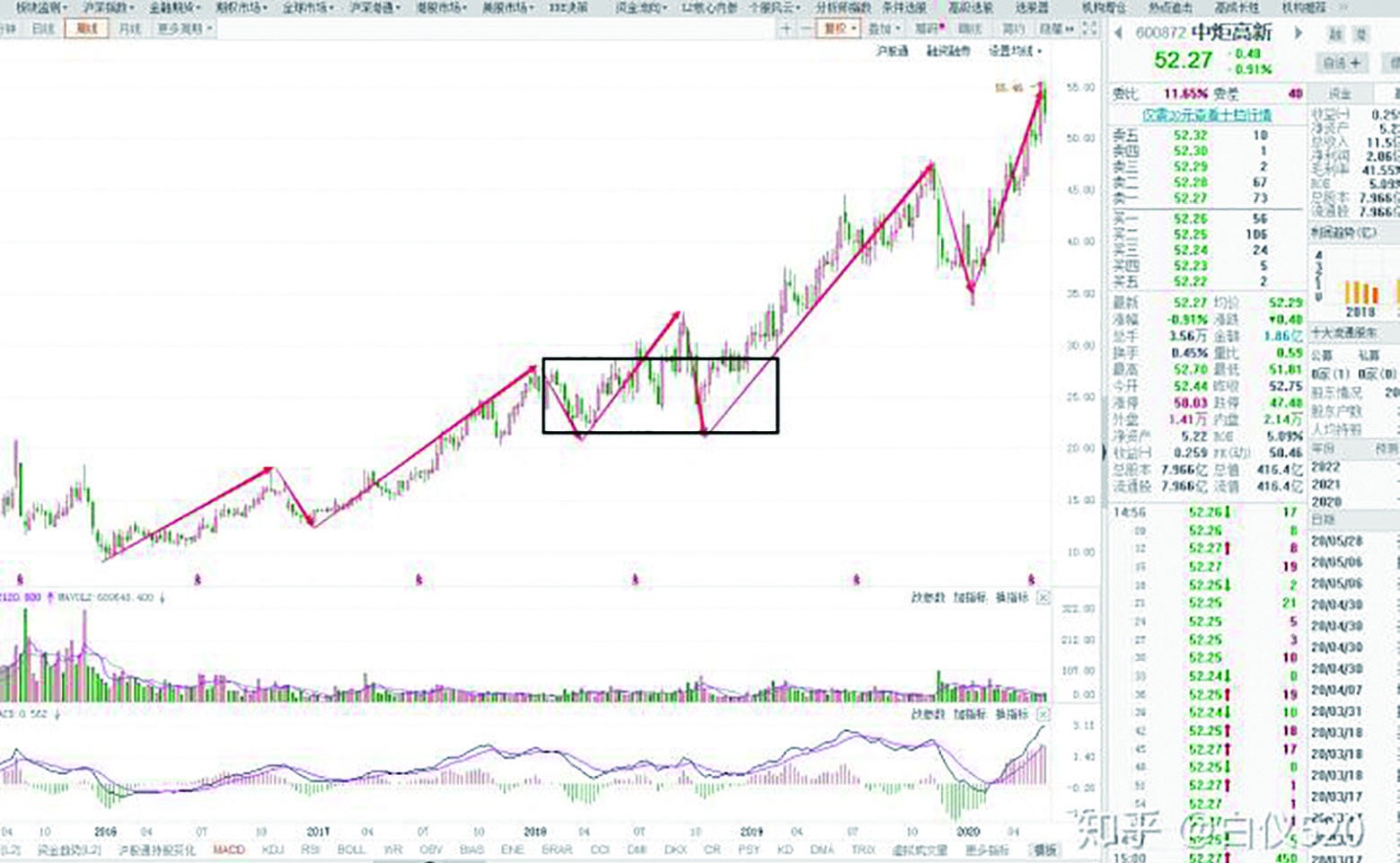Image resolution: width=1400 pixels, height=863 pixels.
Task: Go to next stock with right arrow
Action: click(x=1298, y=33)
